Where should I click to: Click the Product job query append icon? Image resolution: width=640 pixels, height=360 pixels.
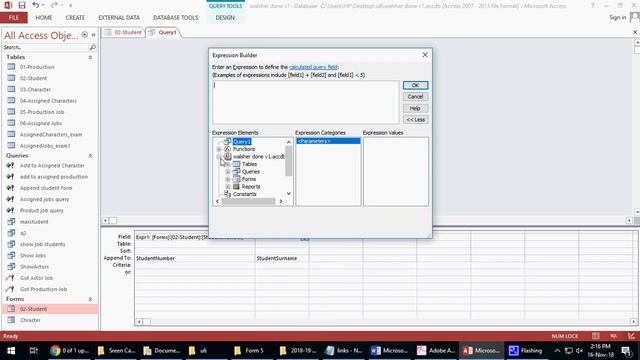pyautogui.click(x=11, y=211)
